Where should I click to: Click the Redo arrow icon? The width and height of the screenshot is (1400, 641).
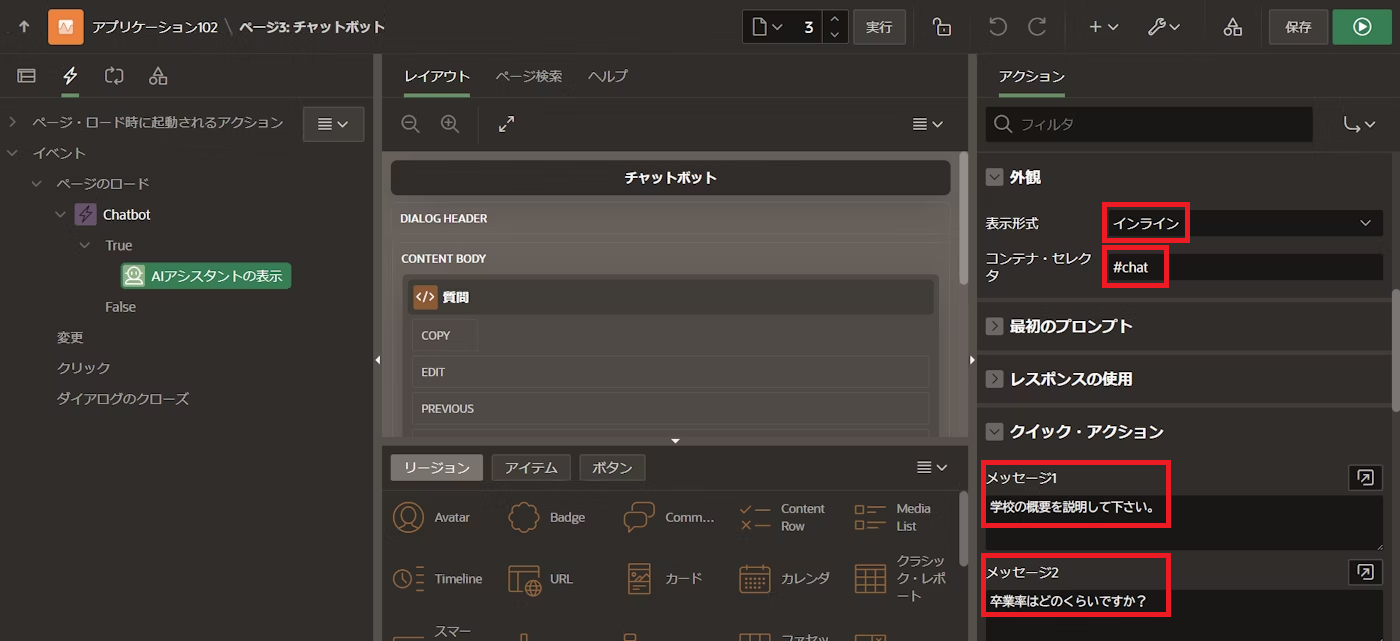click(1037, 27)
